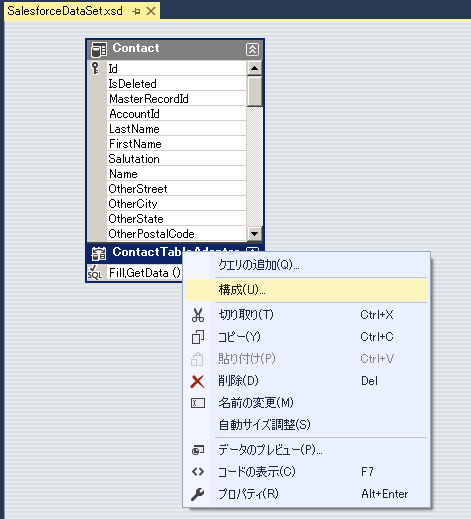Screen dimensions: 471x519
Task: Click the wrench properties icon
Action: click(x=197, y=494)
